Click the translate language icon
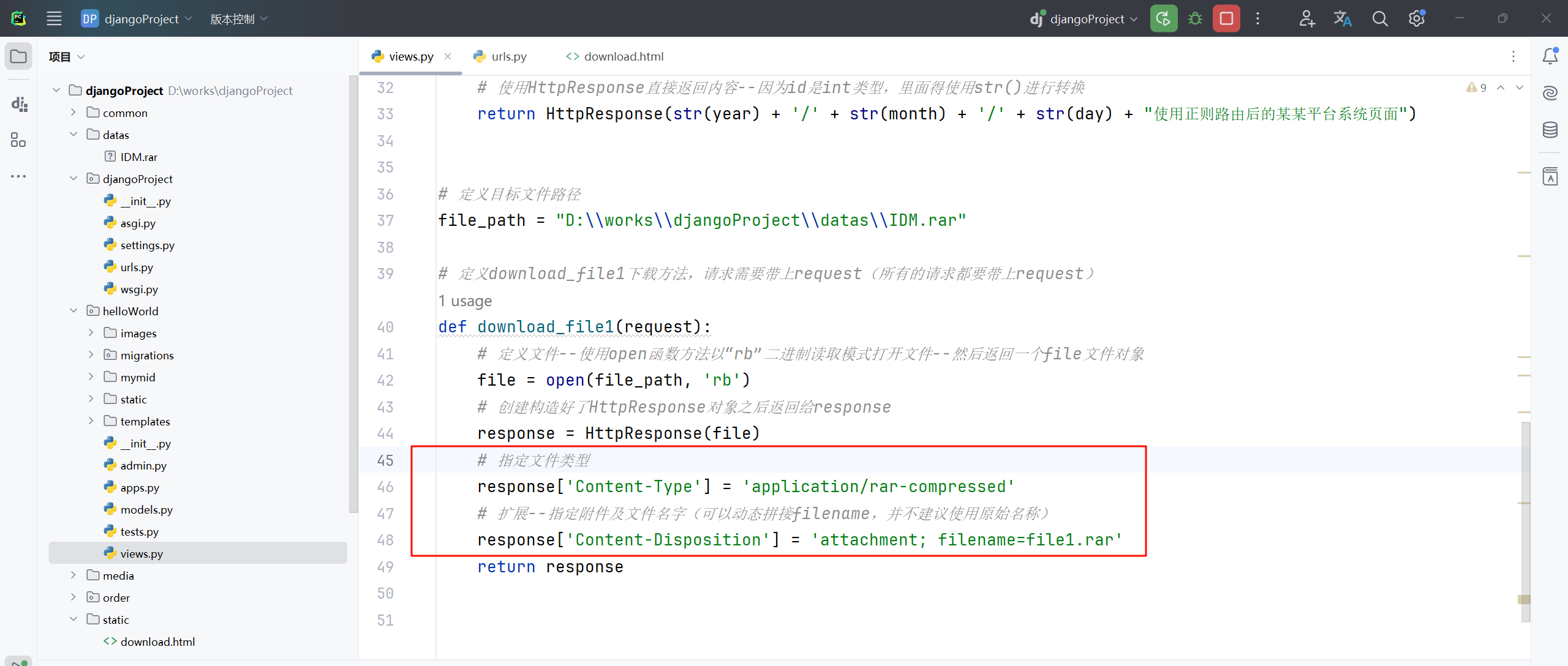 point(1343,18)
